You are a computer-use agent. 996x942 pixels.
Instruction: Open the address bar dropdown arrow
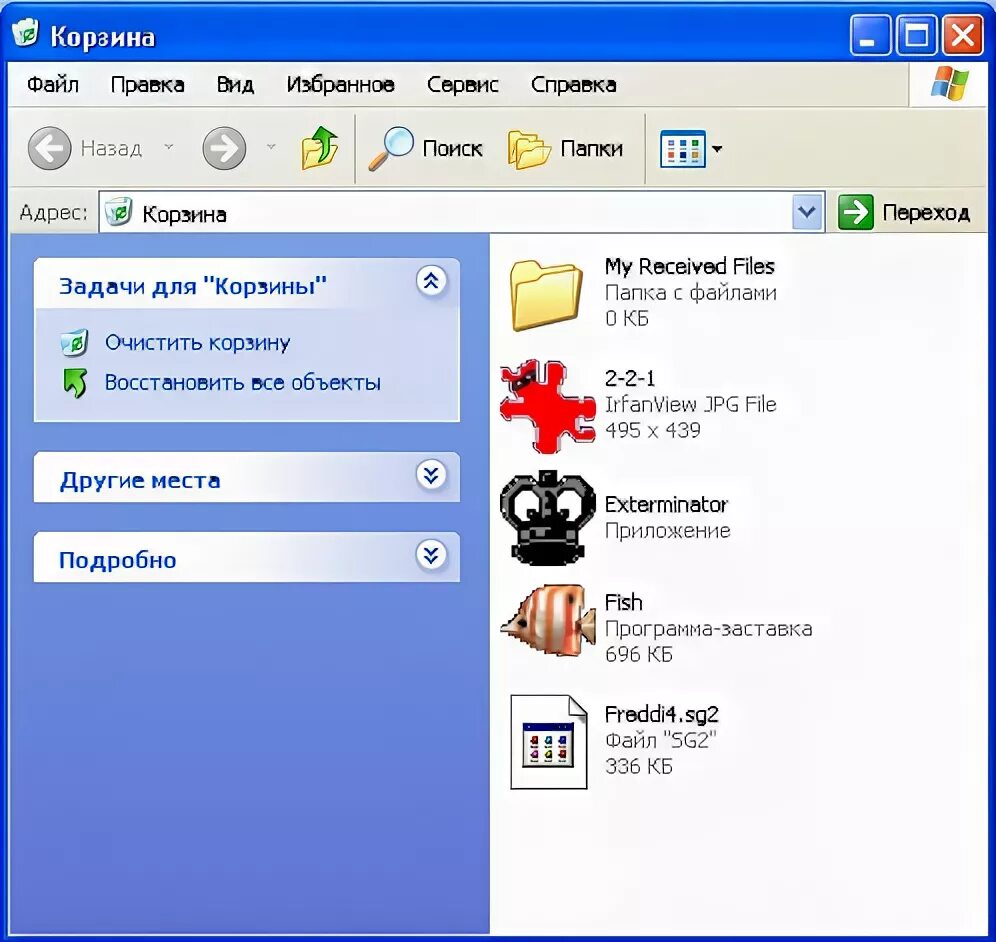click(x=807, y=212)
